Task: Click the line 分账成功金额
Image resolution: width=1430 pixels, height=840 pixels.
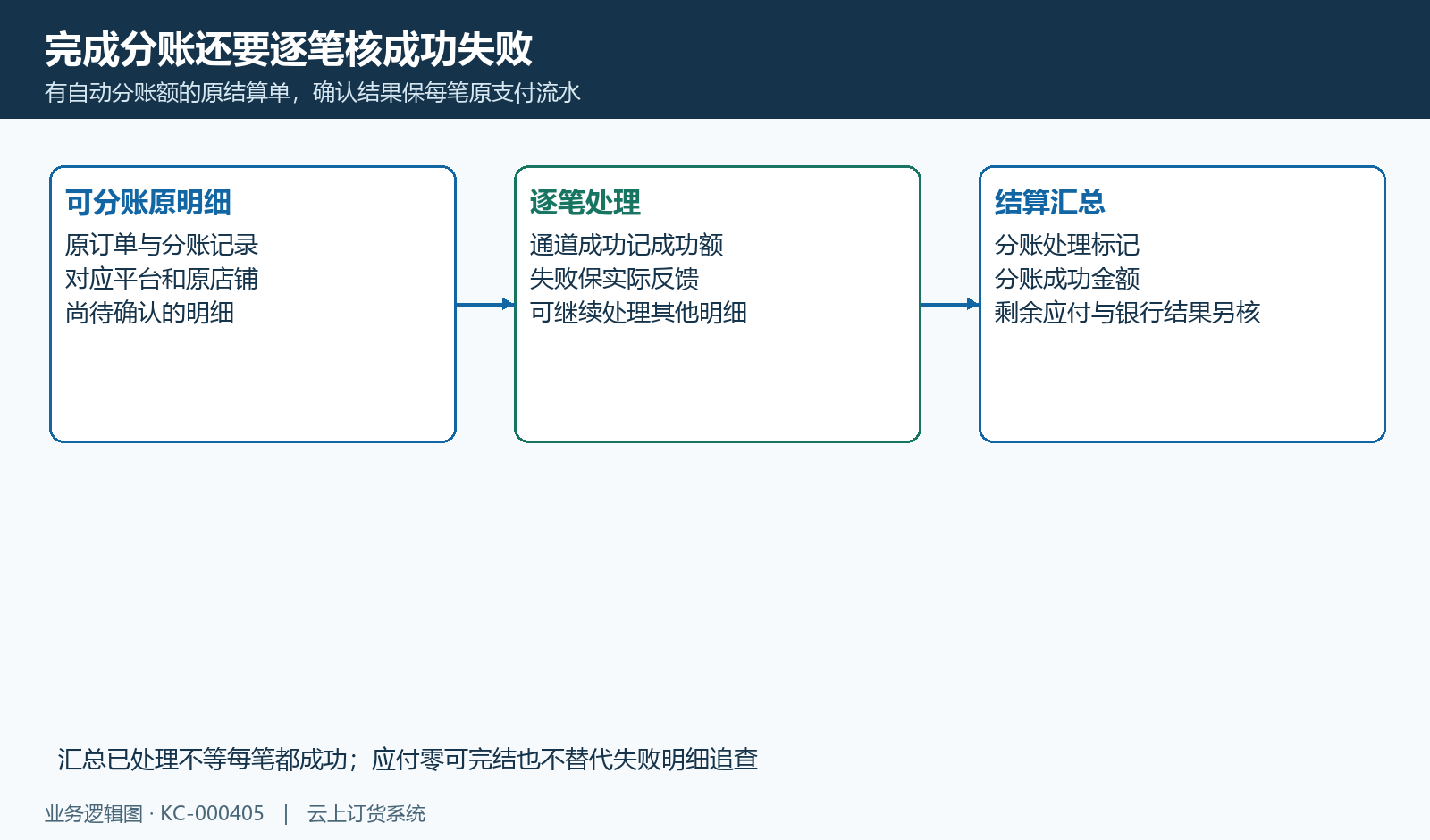Action: [x=1067, y=279]
